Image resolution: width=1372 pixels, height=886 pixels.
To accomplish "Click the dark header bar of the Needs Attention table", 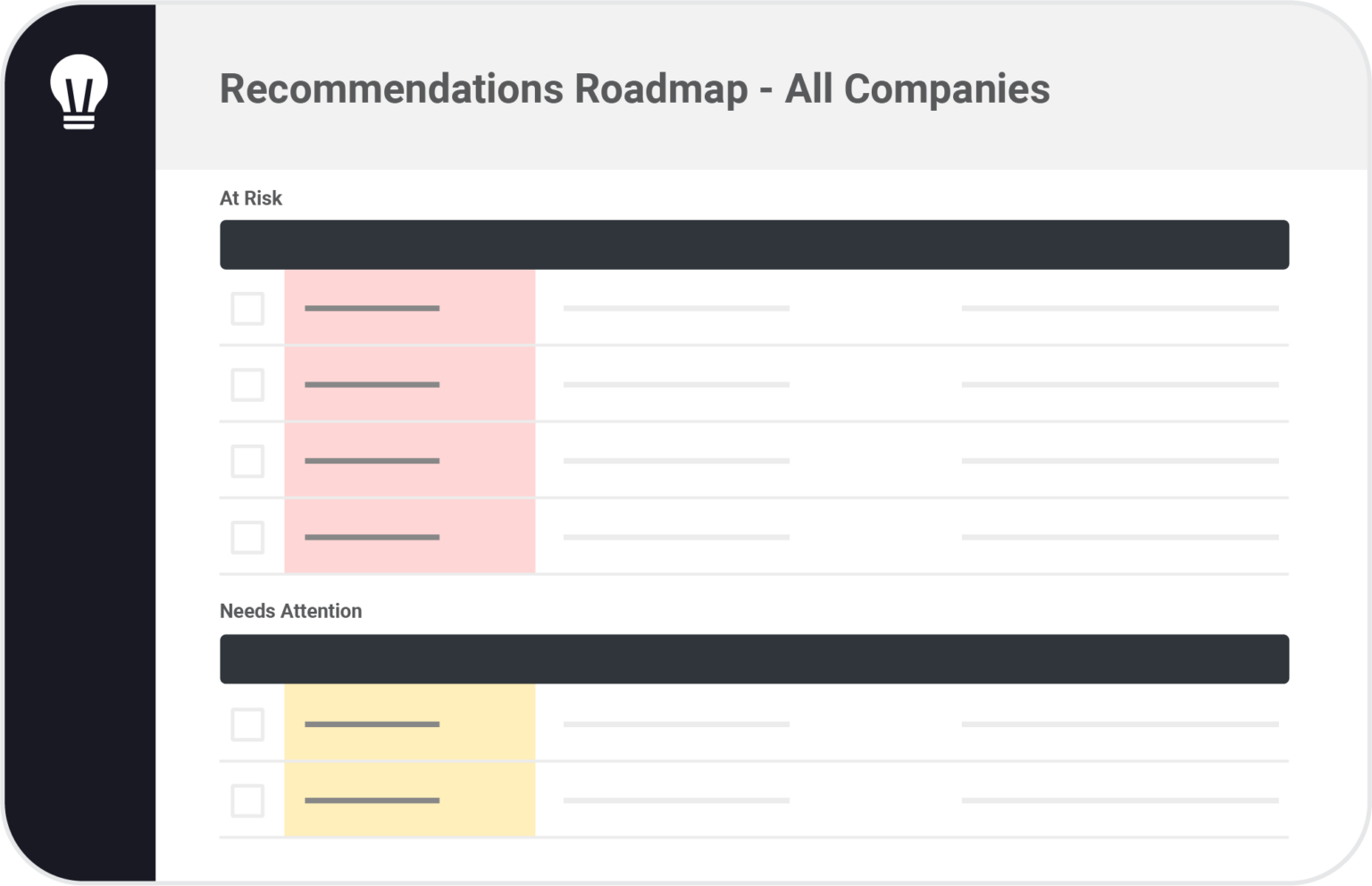I will [754, 659].
